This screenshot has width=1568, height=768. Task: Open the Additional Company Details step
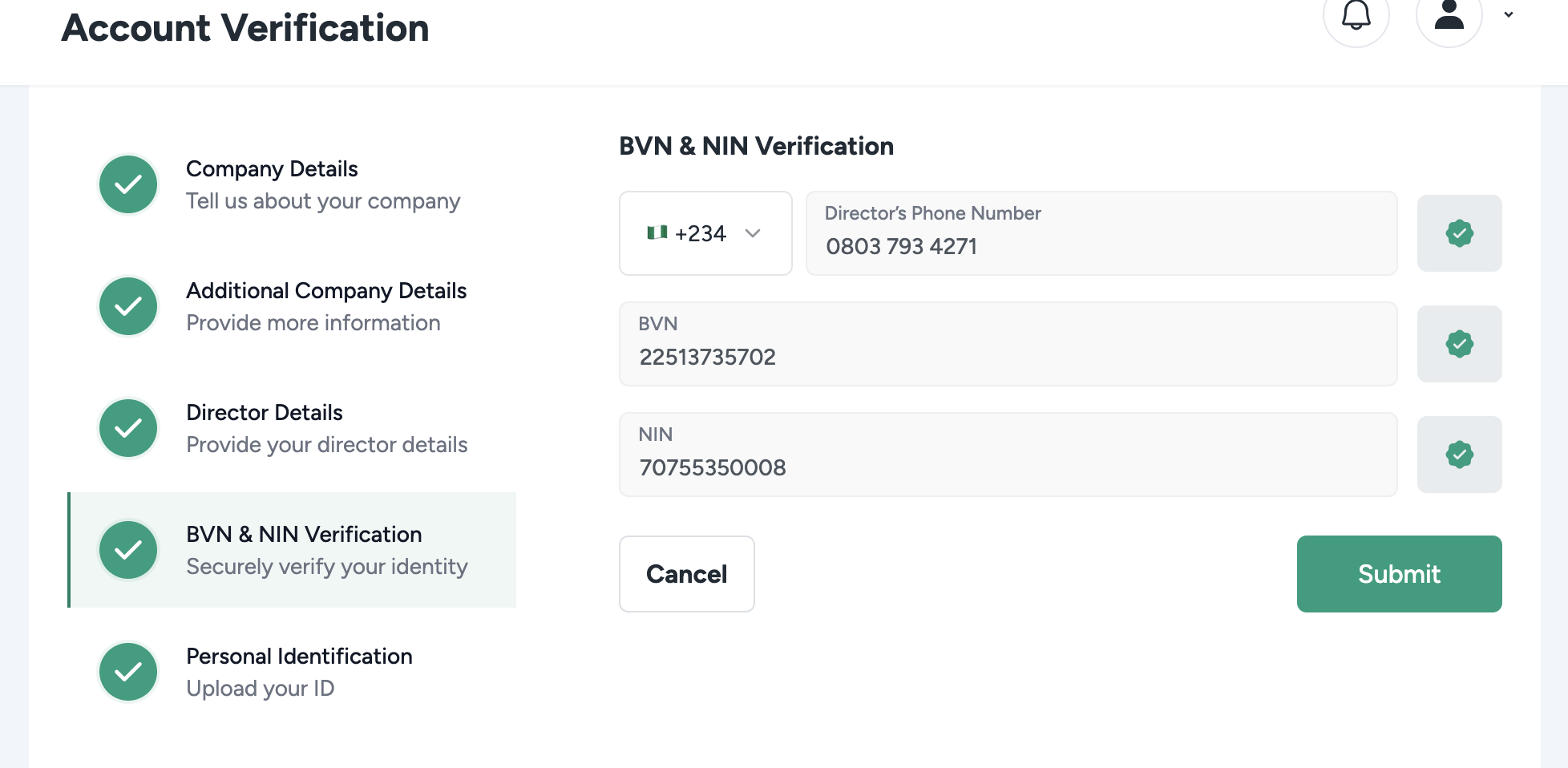click(x=326, y=291)
